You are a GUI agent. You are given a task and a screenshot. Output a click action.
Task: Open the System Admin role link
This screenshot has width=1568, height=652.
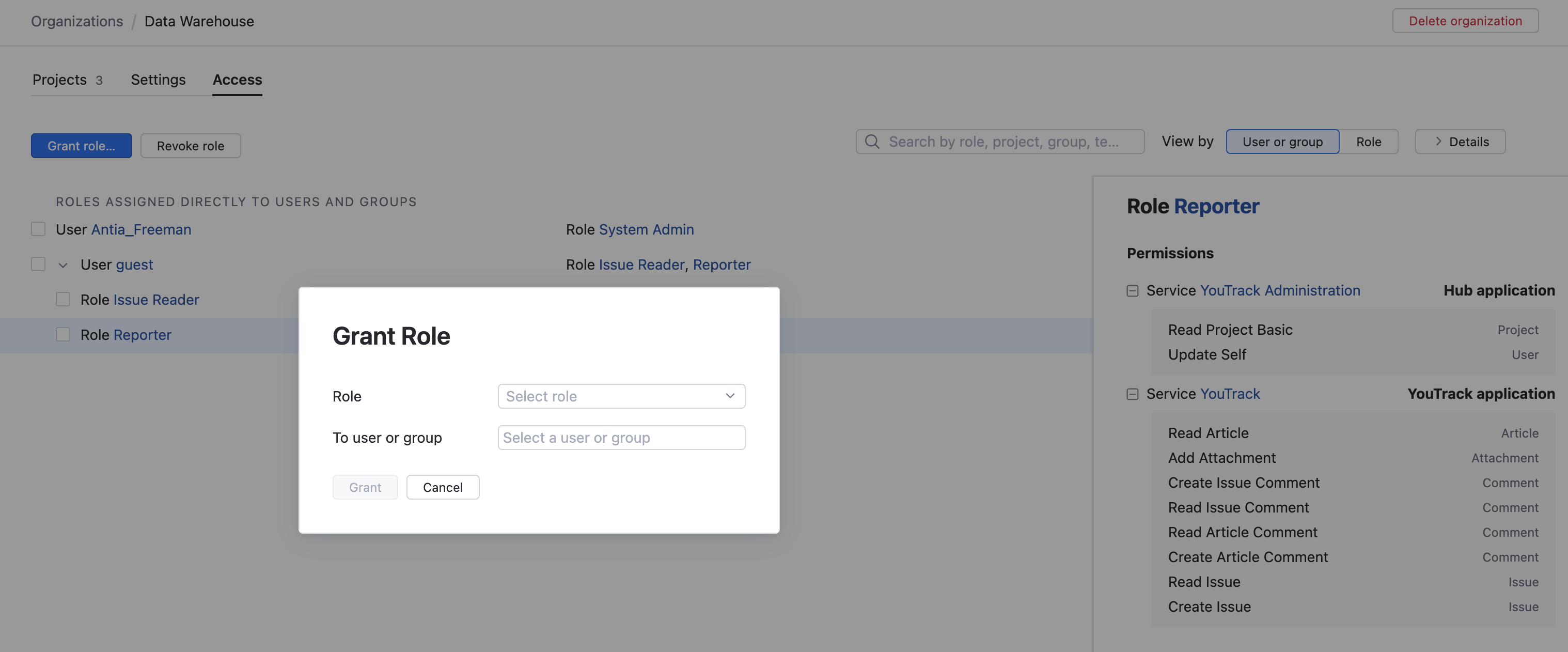click(646, 229)
